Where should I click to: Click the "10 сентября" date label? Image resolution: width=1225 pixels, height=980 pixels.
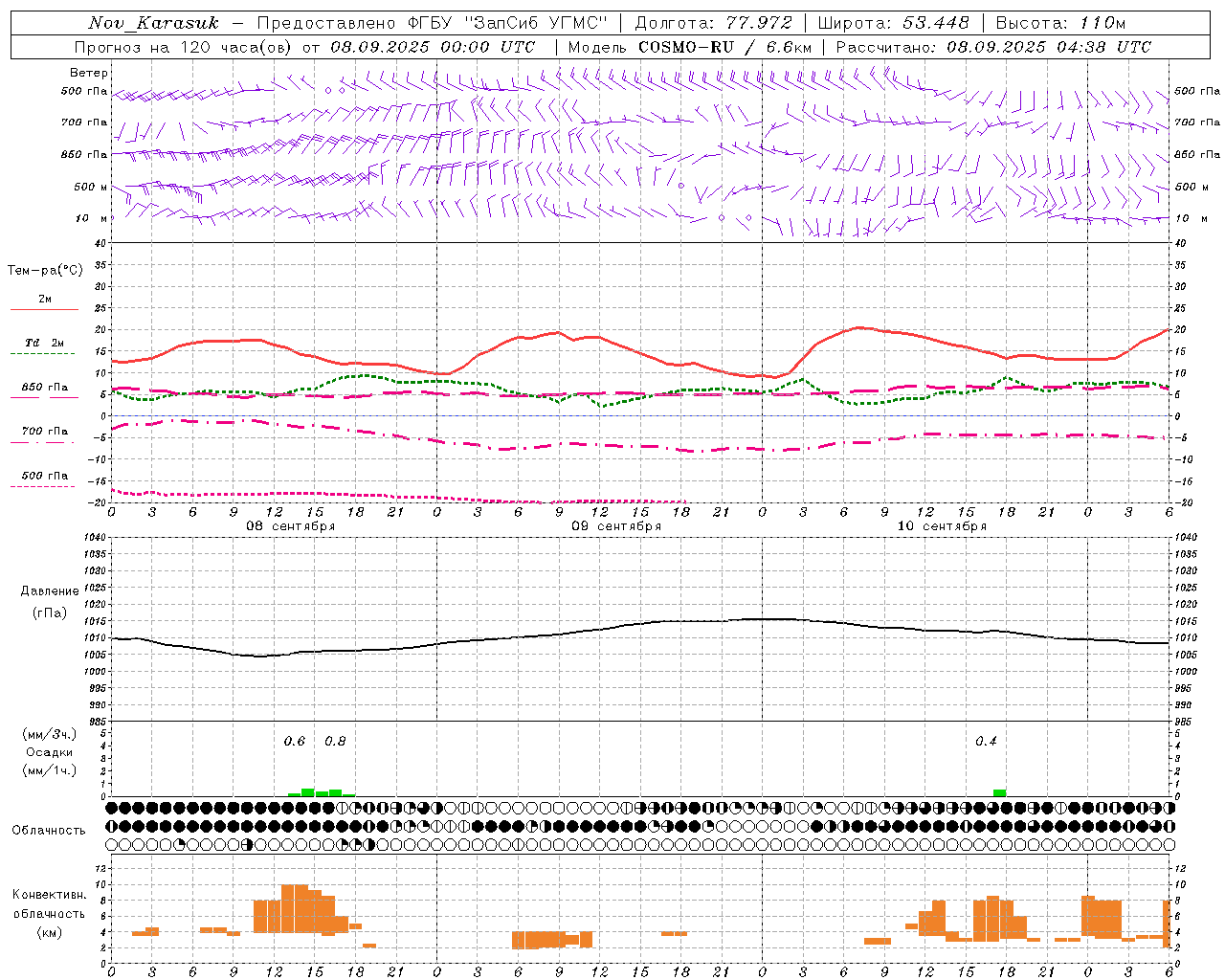[942, 526]
